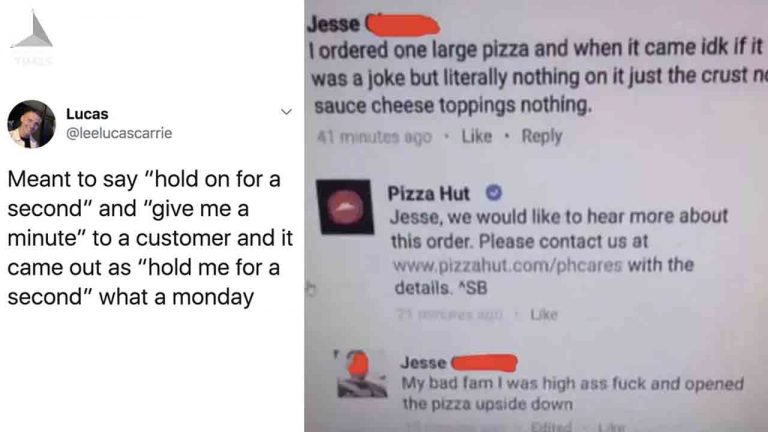The height and width of the screenshot is (432, 768).
Task: Open the @leelucascarrie handle
Action: click(119, 133)
